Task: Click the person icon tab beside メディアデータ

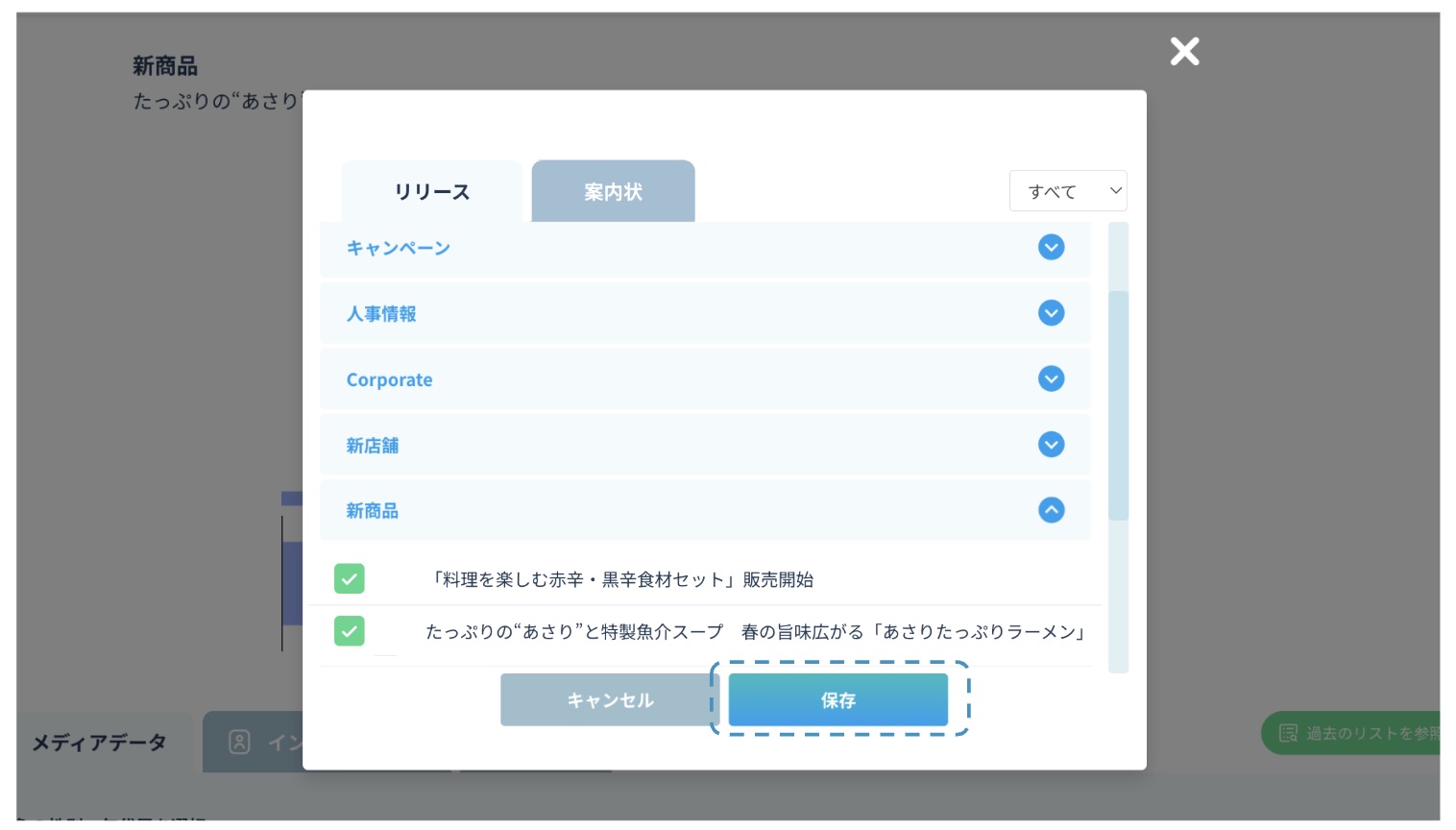Action: click(239, 742)
